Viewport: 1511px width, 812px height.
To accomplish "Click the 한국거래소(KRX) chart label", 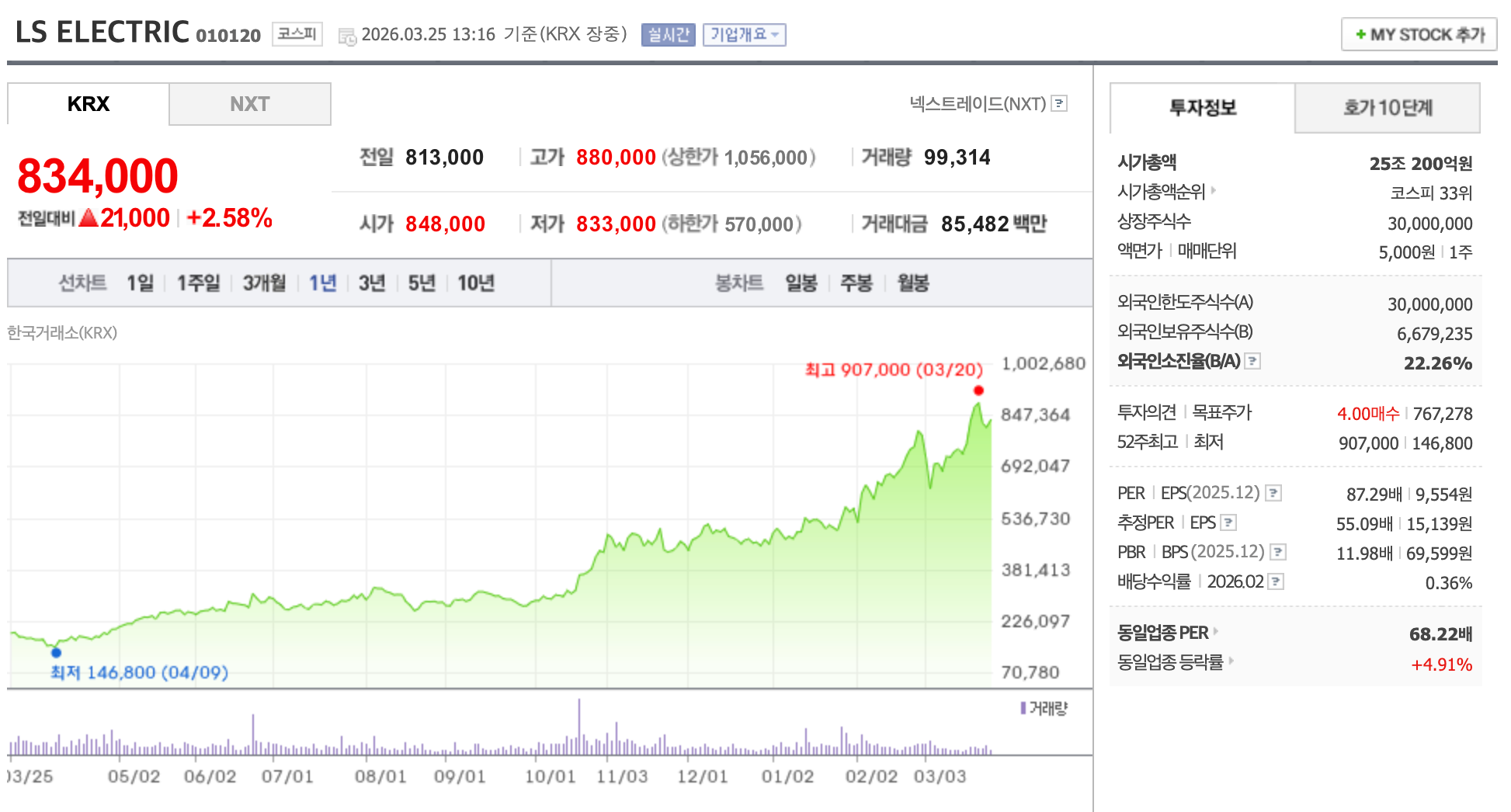I will click(x=62, y=333).
